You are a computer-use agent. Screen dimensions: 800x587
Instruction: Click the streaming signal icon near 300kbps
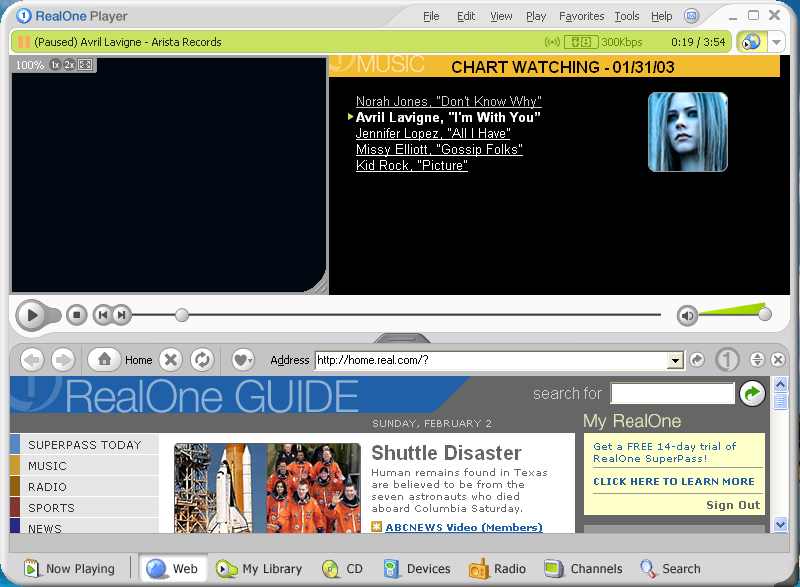point(552,42)
